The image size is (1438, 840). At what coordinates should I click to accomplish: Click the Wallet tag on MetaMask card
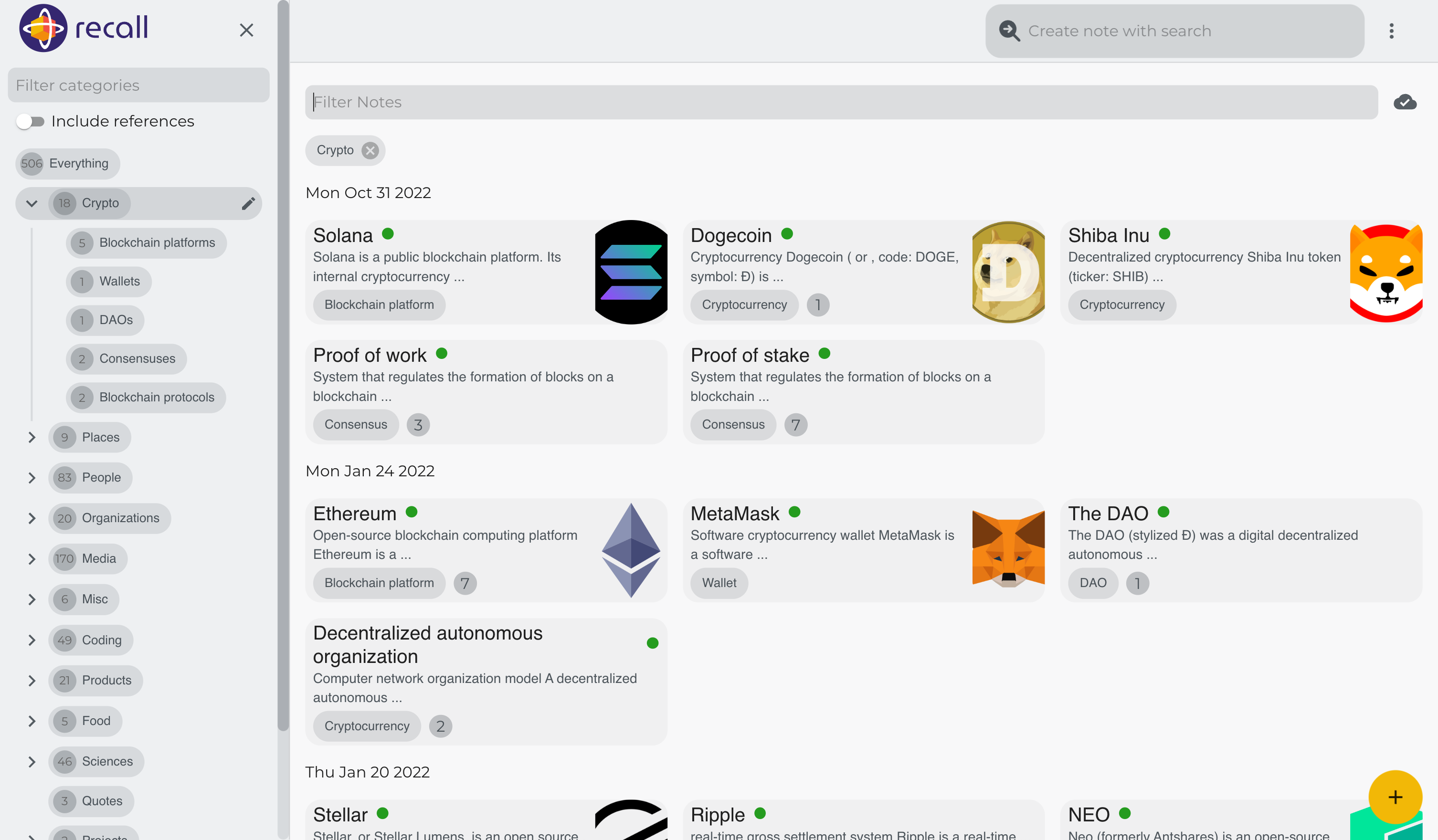(719, 583)
